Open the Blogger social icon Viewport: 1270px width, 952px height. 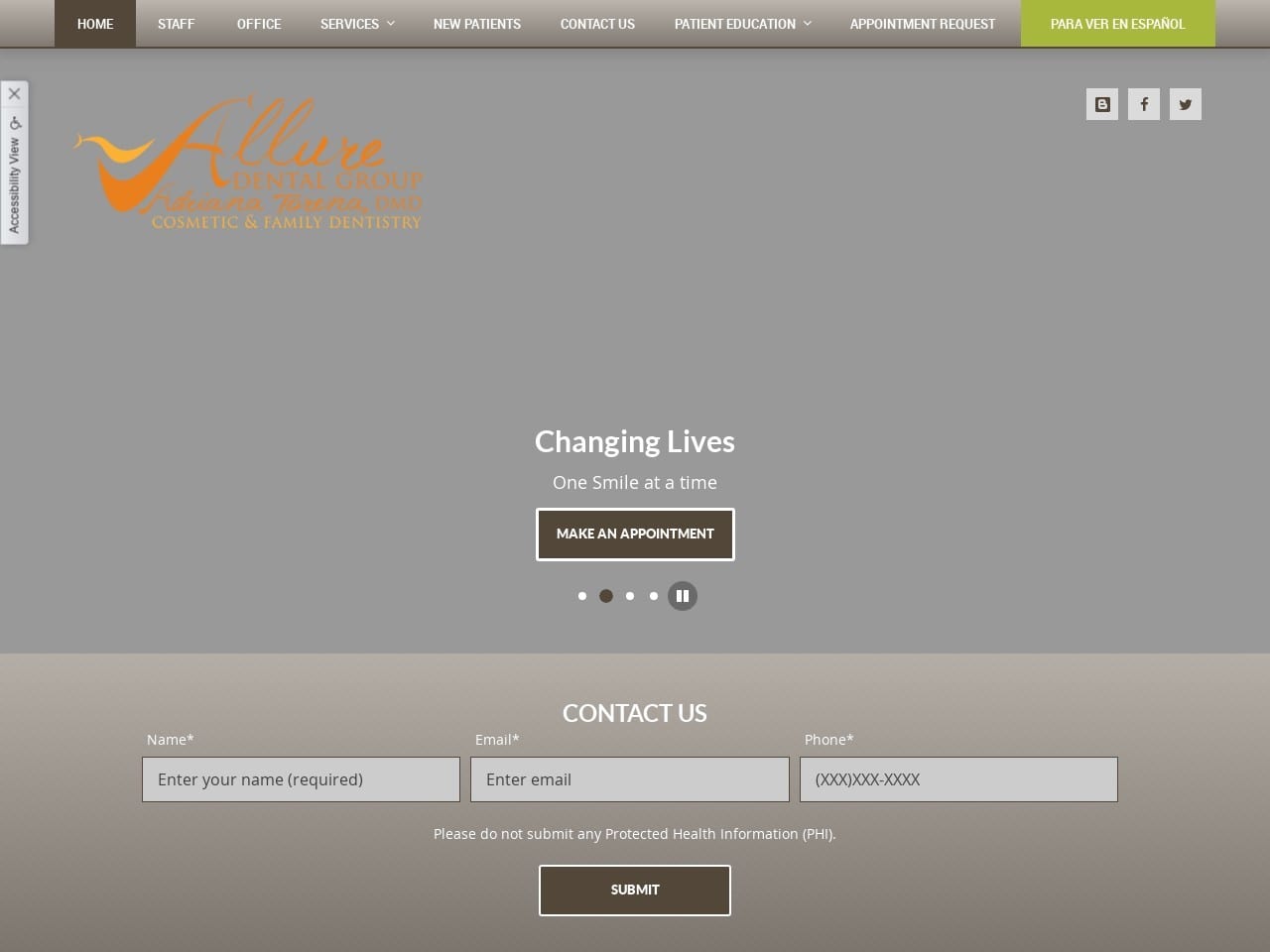coord(1102,104)
